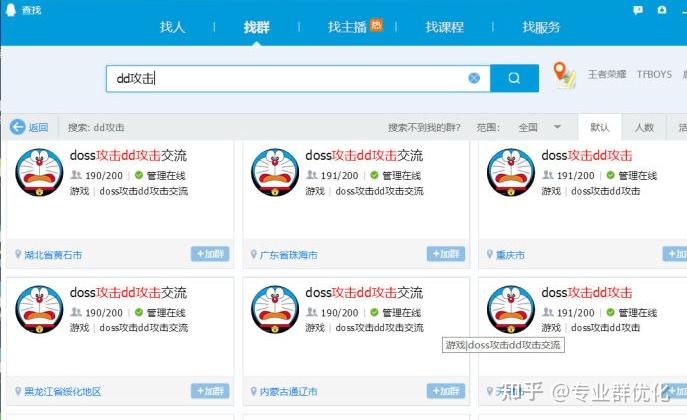Click the pin icon beside 黑龙江省绥化地区
This screenshot has height=420, width=687.
point(18,391)
